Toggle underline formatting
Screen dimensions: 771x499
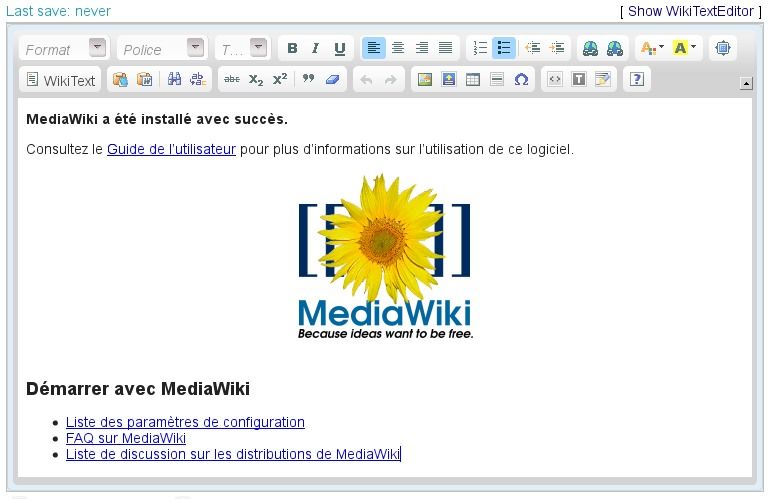(339, 48)
